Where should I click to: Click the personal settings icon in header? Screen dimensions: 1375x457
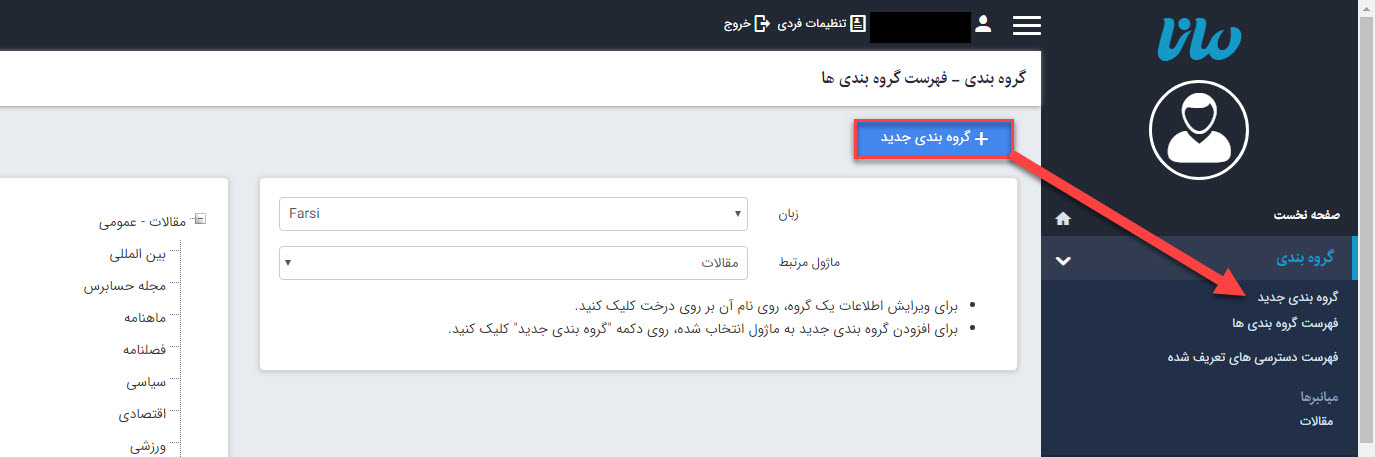pyautogui.click(x=858, y=23)
